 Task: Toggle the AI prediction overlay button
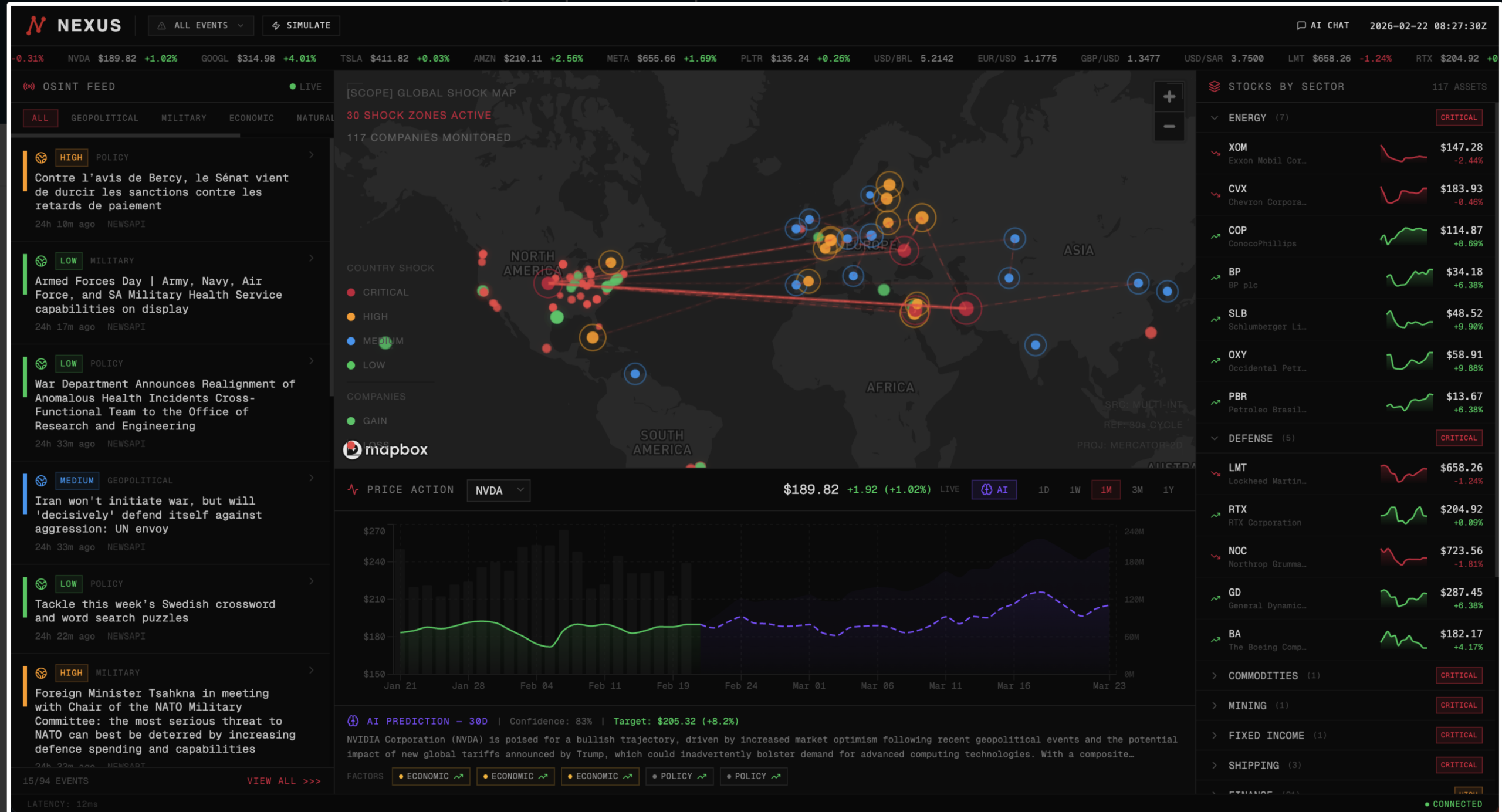994,489
